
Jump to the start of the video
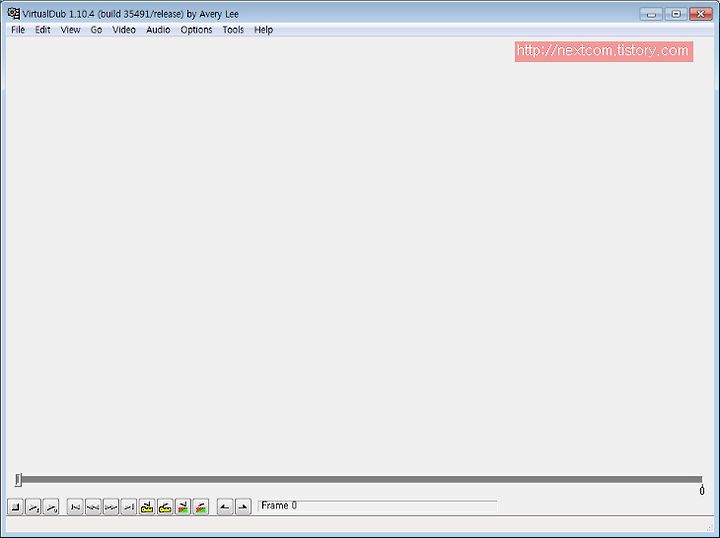pyautogui.click(x=75, y=507)
